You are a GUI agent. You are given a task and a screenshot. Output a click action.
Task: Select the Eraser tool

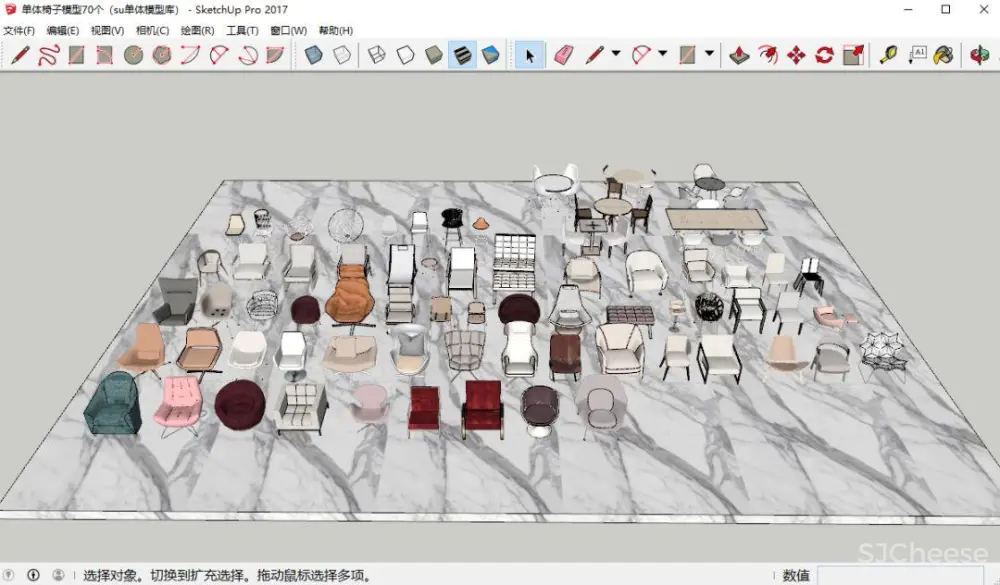tap(564, 54)
